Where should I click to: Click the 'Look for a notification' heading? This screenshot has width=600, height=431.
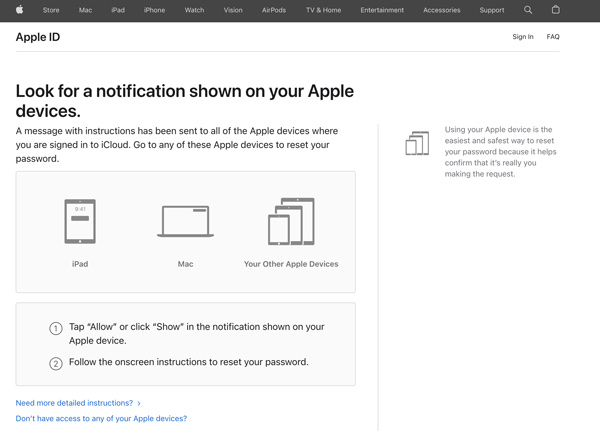tap(185, 101)
